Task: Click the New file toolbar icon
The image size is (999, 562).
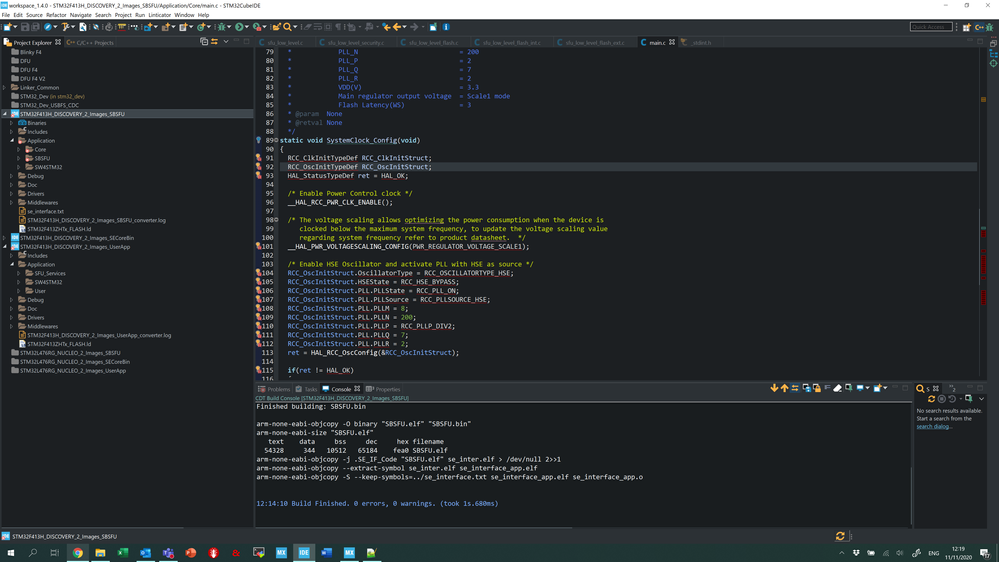Action: pos(7,27)
